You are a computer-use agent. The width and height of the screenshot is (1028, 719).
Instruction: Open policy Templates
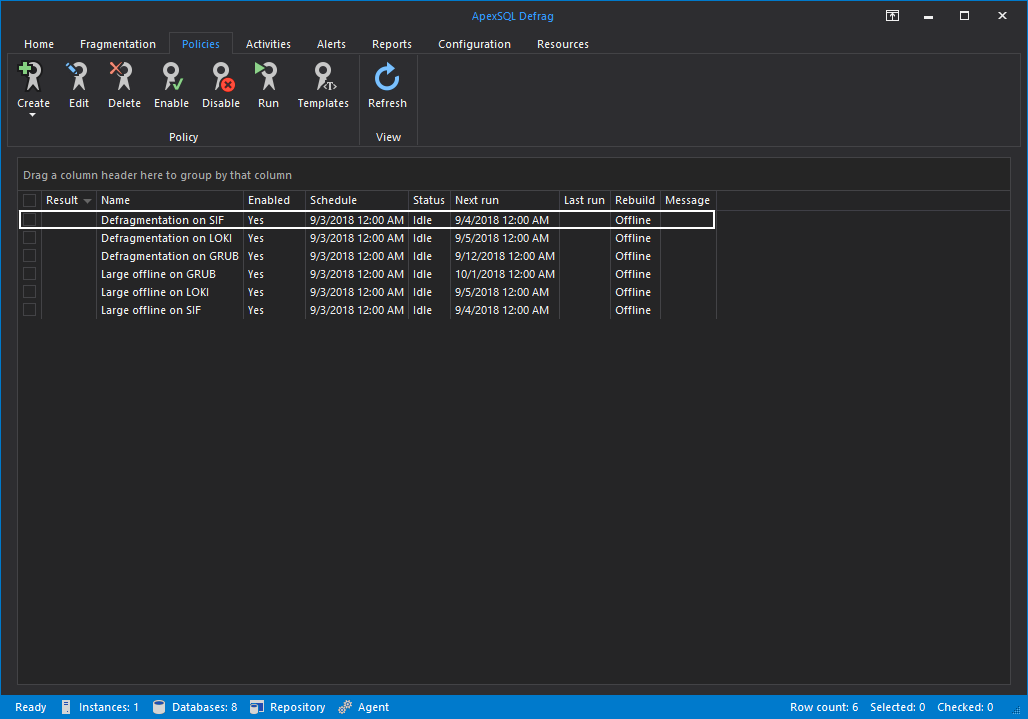tap(323, 78)
